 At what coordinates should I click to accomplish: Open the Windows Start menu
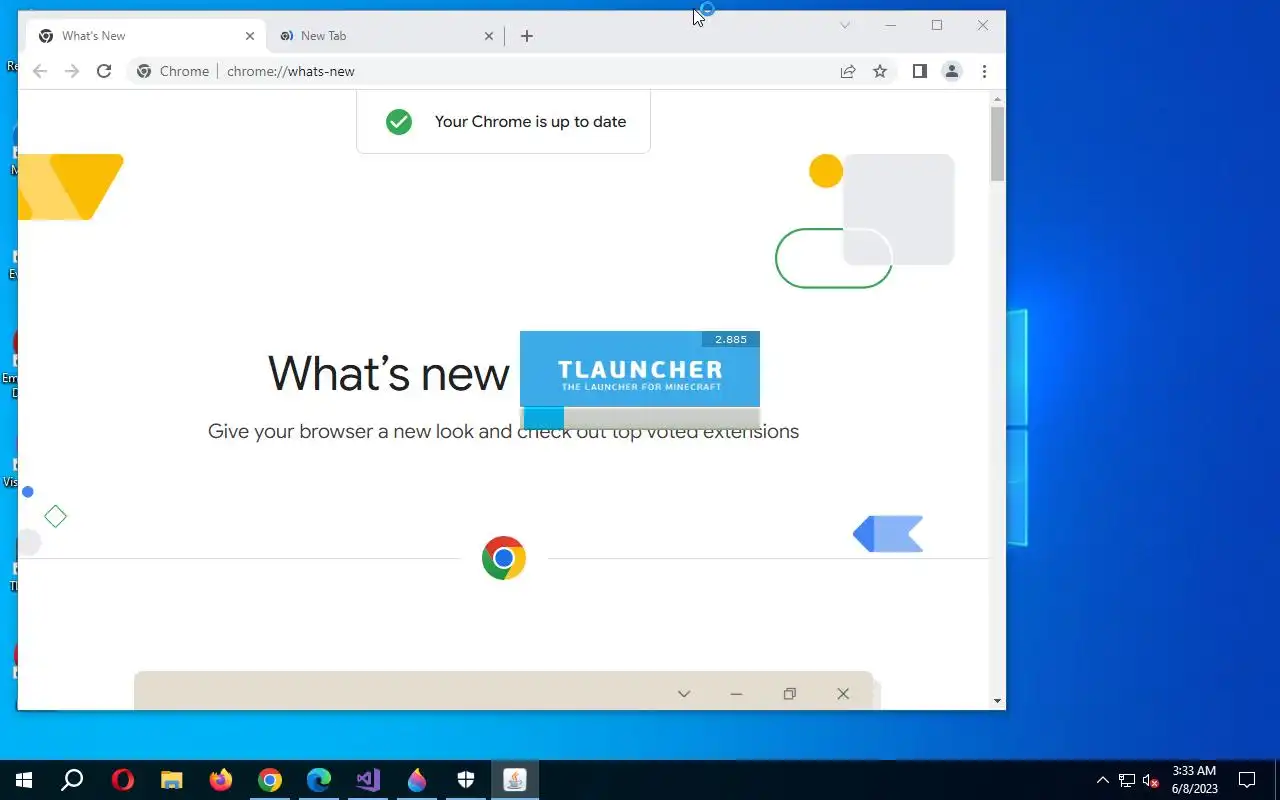(x=24, y=780)
